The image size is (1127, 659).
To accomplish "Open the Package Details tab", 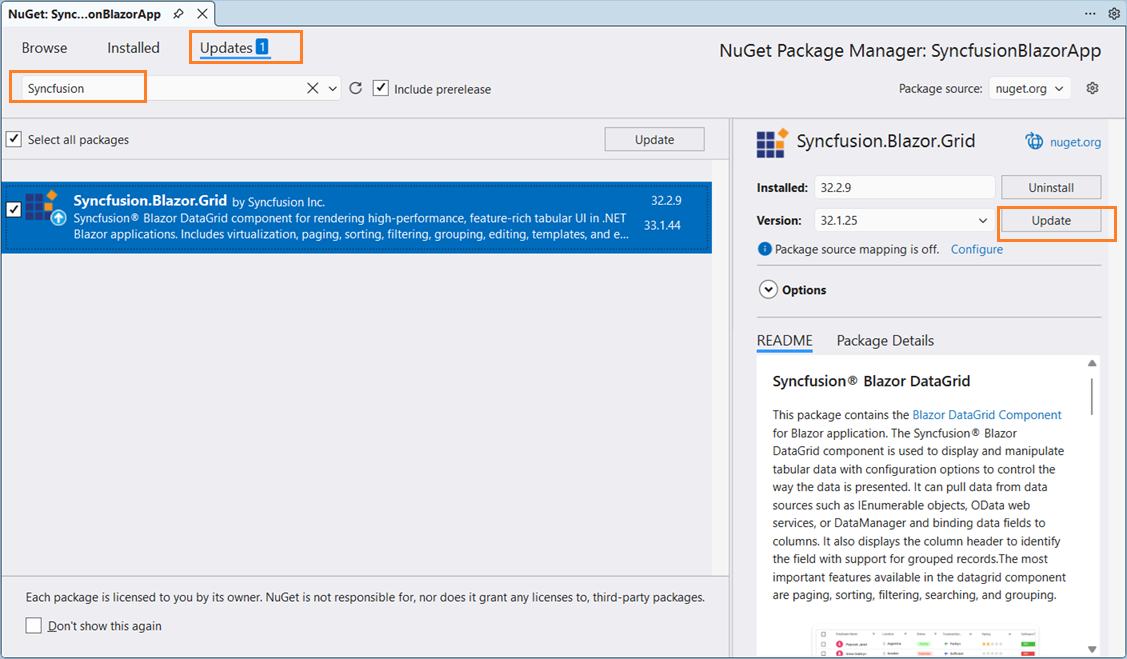I will [885, 341].
